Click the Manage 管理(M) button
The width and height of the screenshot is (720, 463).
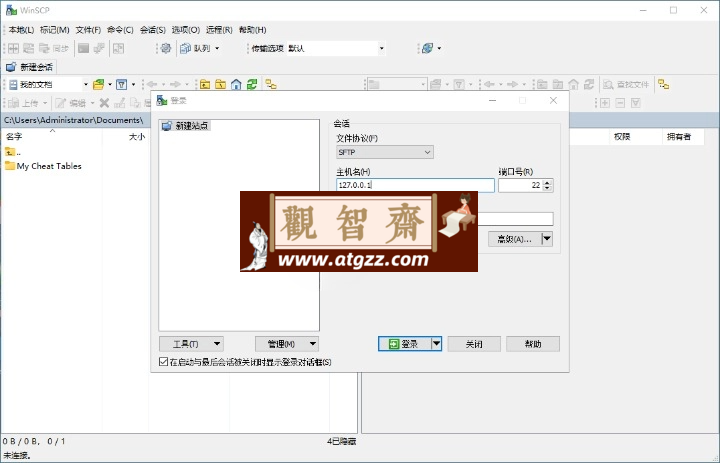click(x=287, y=344)
